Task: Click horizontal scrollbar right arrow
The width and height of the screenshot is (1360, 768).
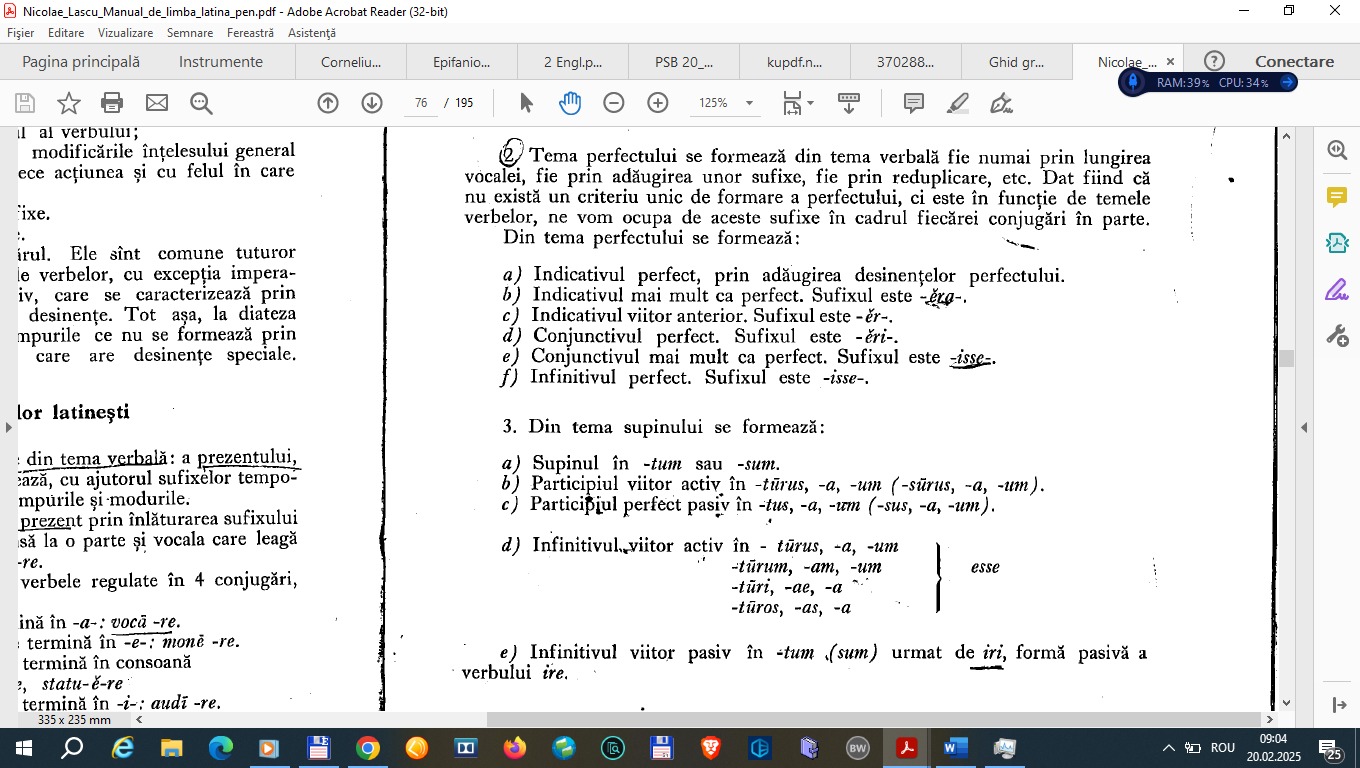Action: click(1270, 720)
